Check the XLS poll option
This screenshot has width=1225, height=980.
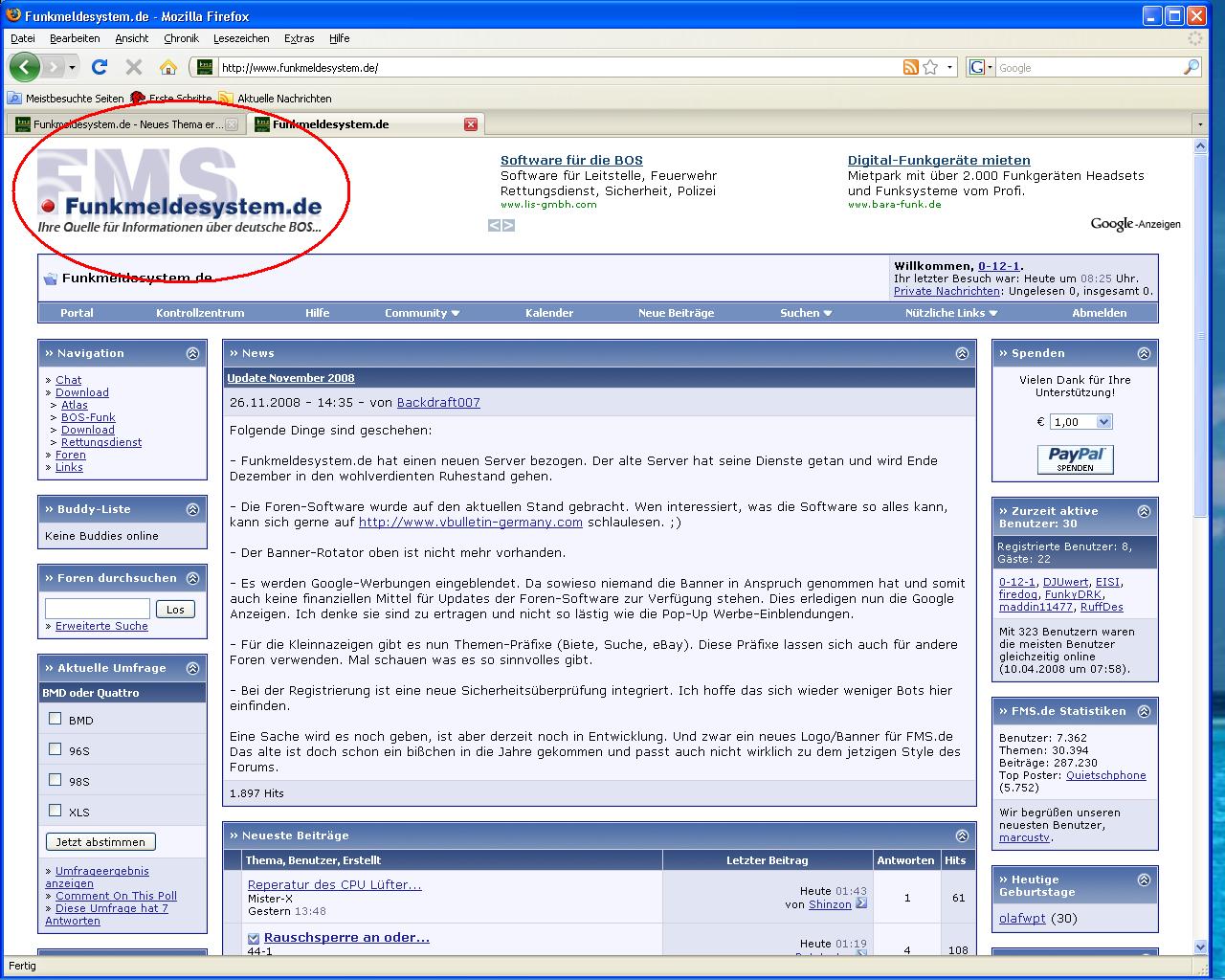pos(56,811)
